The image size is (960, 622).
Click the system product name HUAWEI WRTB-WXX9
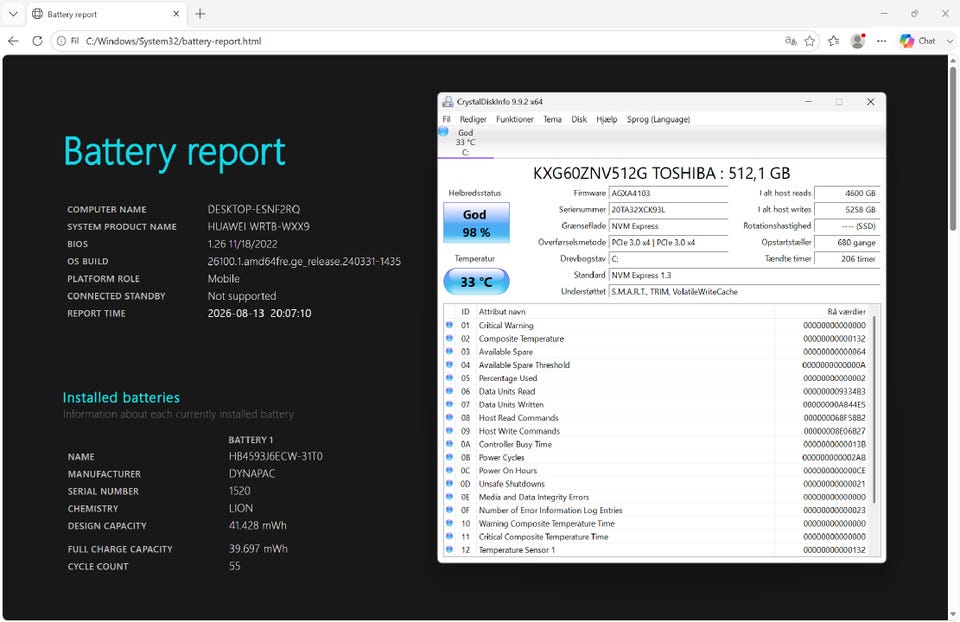pos(258,227)
